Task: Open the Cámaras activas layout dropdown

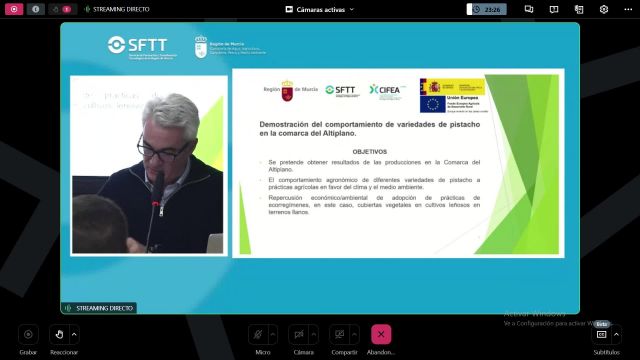Action: [x=320, y=9]
